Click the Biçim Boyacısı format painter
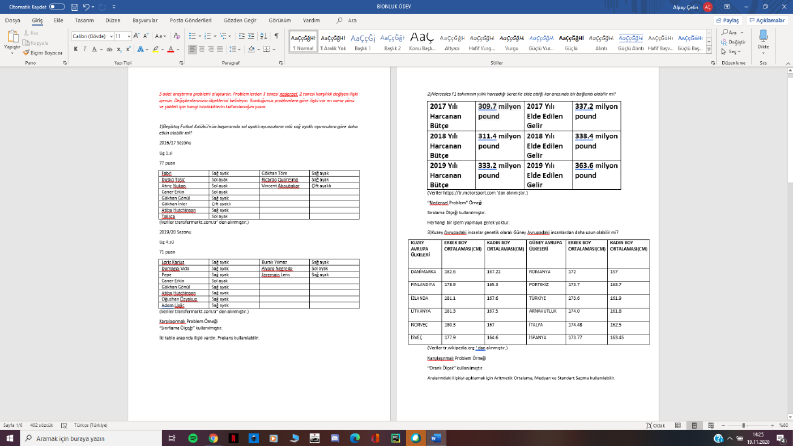Screen dimensions: 793x446 [x=42, y=53]
